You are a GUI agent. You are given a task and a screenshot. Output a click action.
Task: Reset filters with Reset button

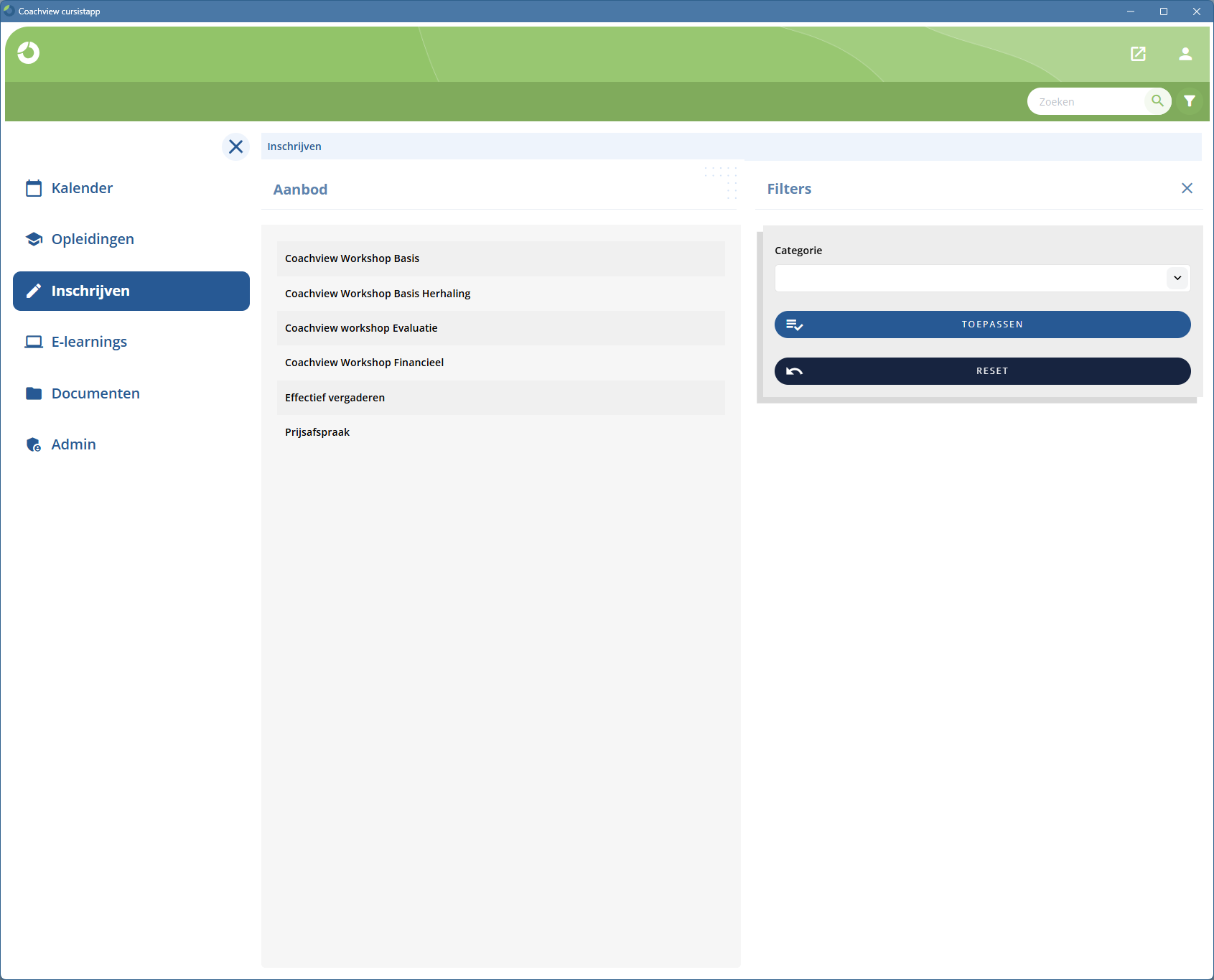tap(982, 371)
